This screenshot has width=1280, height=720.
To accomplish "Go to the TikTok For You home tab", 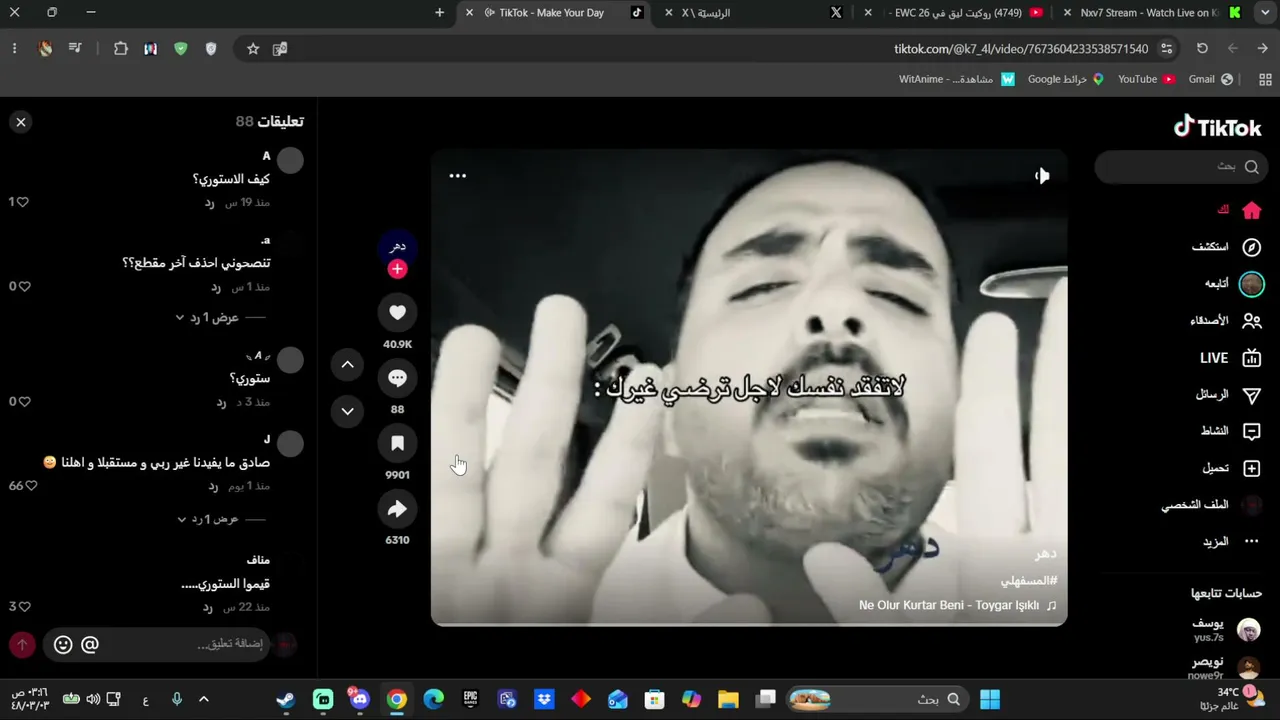I will click(x=1238, y=210).
